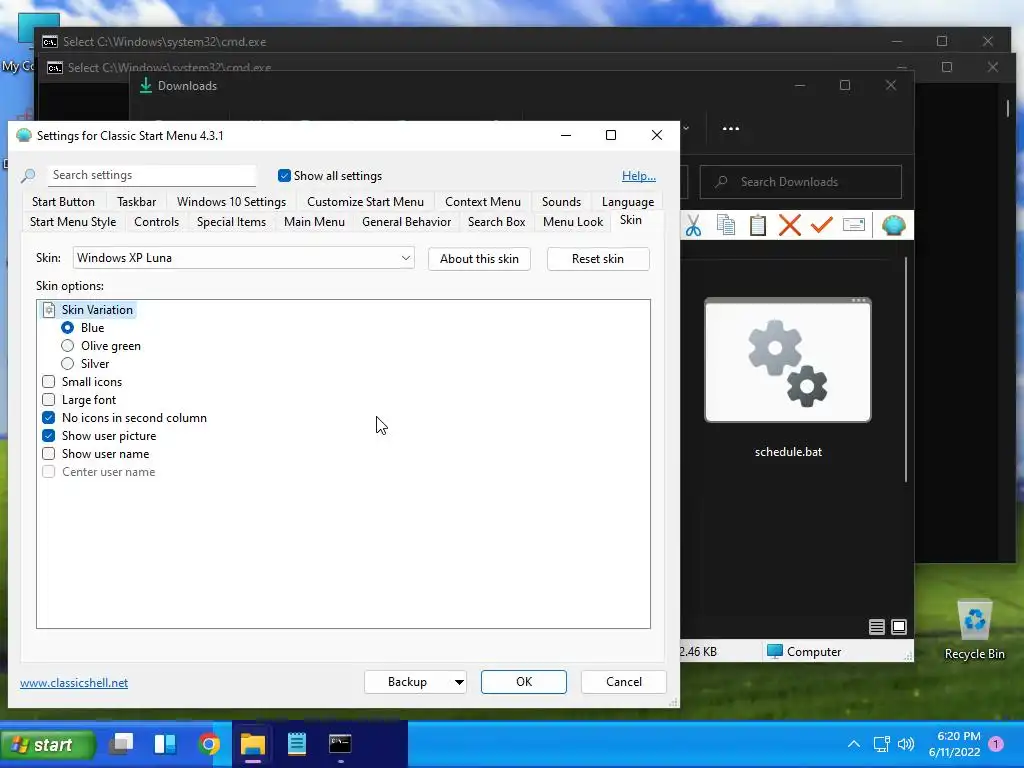Click the Skin Variation group icon

point(49,310)
